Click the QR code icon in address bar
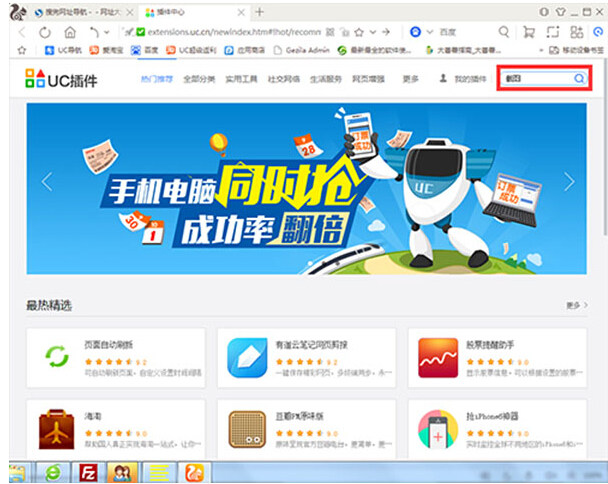Screen dimensions: 608x484 tap(330, 32)
